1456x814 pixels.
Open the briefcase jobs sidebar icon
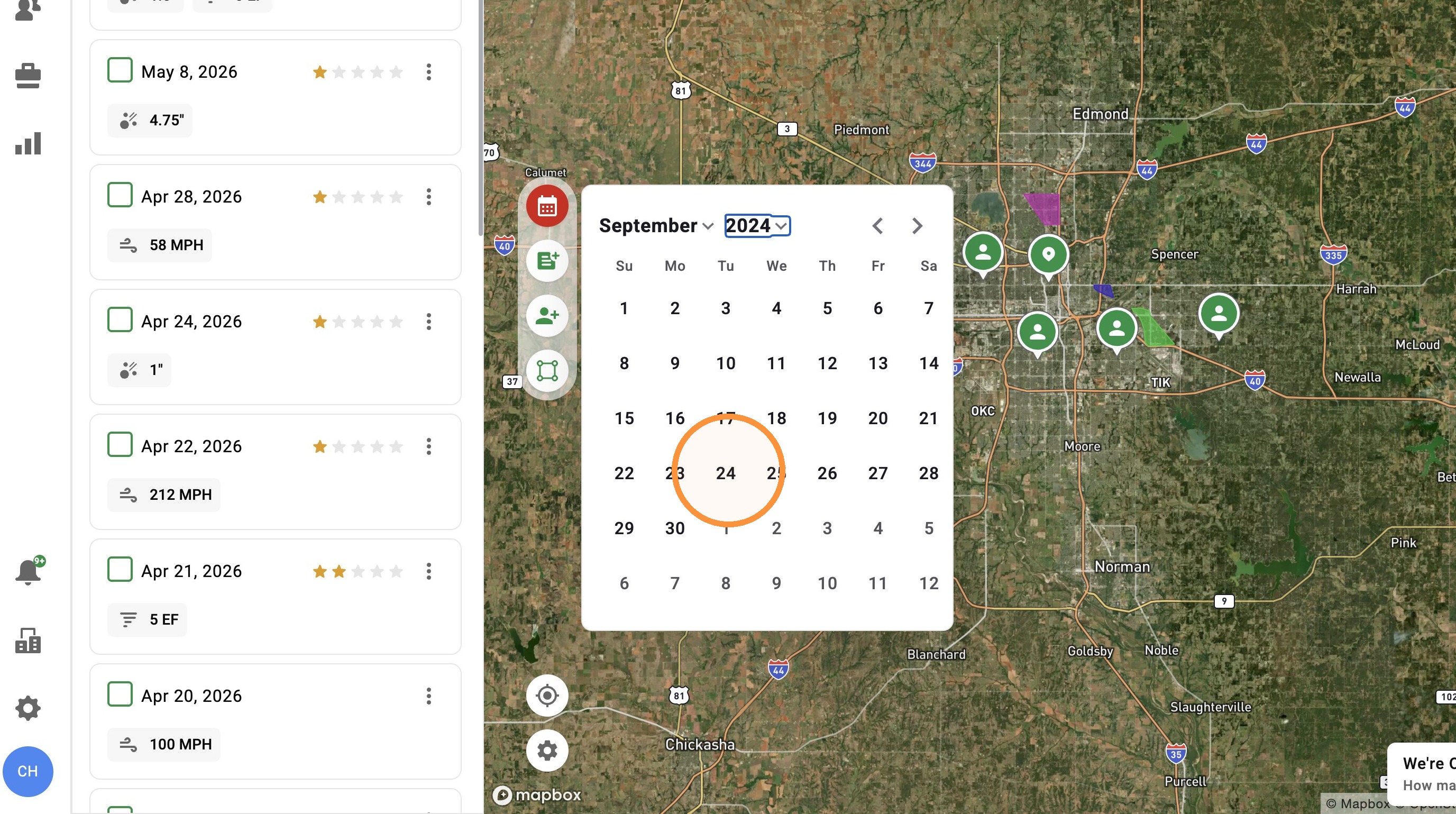coord(28,76)
